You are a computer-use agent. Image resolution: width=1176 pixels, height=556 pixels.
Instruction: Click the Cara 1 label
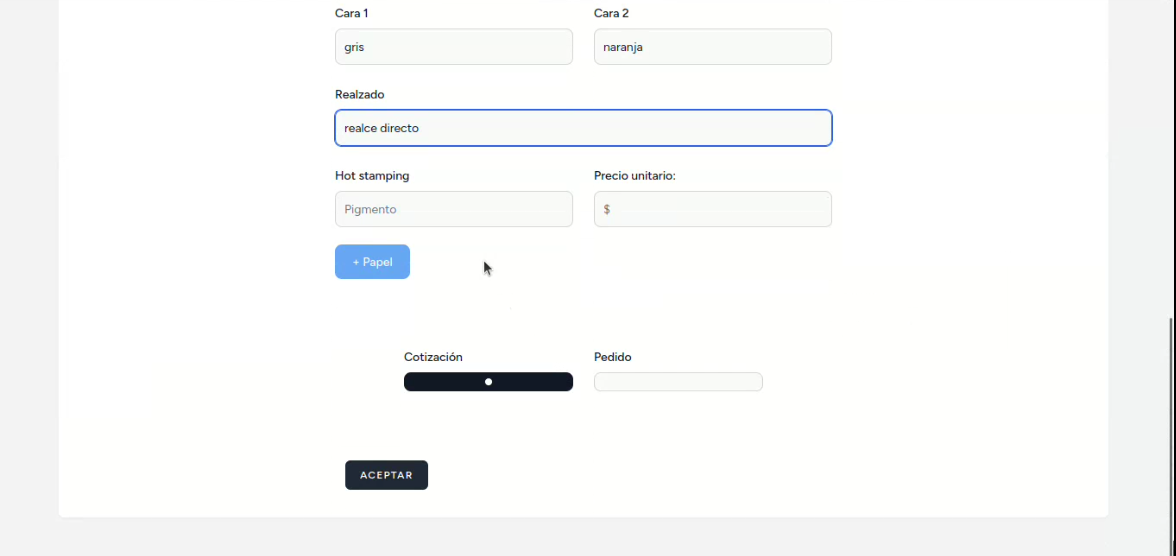(x=352, y=13)
